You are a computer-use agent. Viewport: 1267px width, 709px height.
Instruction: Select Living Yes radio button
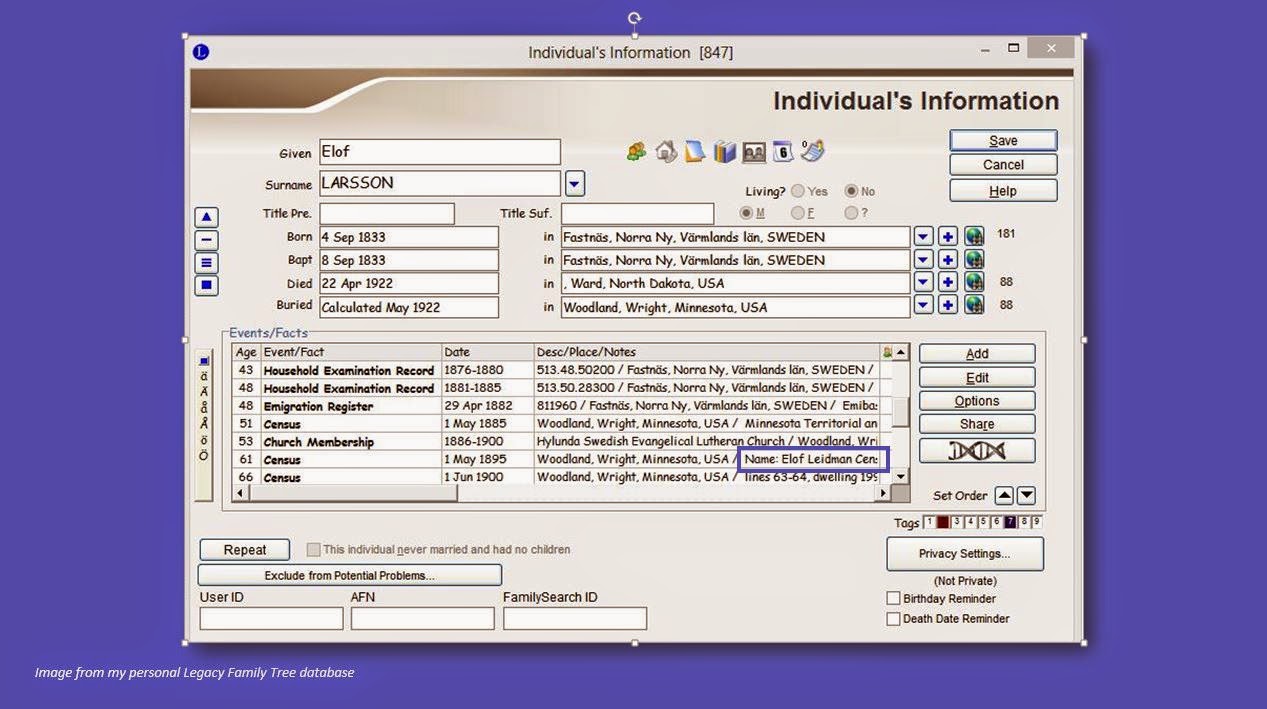[798, 191]
